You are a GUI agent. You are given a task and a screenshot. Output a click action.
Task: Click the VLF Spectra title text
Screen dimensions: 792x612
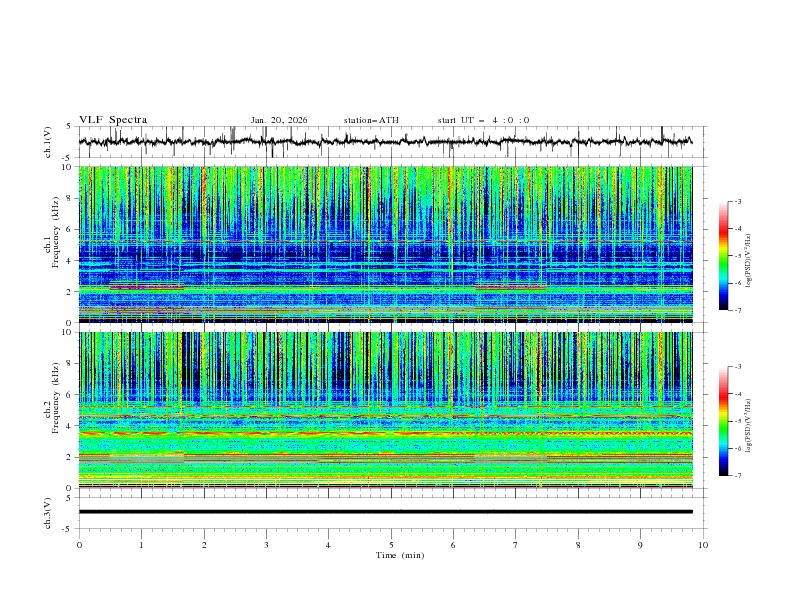[113, 120]
